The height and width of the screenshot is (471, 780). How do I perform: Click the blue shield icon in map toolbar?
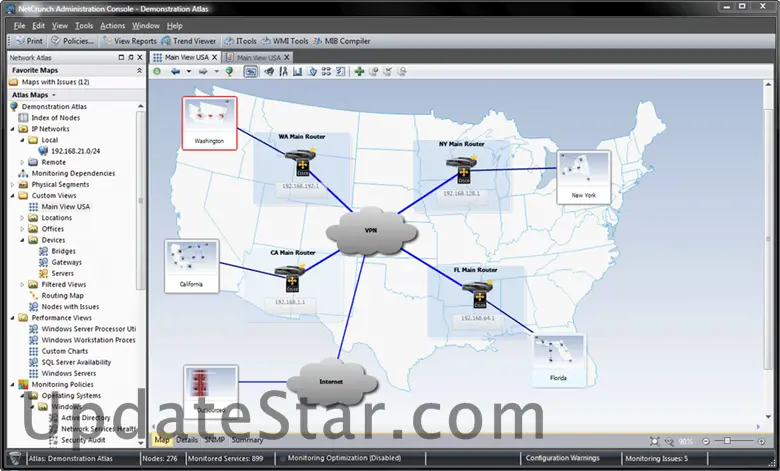312,72
